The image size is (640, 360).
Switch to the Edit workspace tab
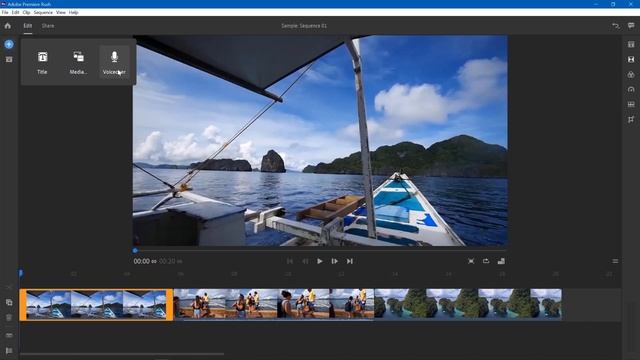click(x=27, y=26)
